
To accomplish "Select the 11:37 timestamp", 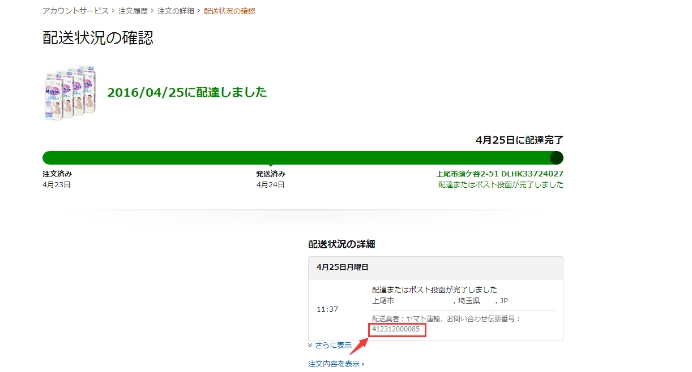I will [x=327, y=309].
